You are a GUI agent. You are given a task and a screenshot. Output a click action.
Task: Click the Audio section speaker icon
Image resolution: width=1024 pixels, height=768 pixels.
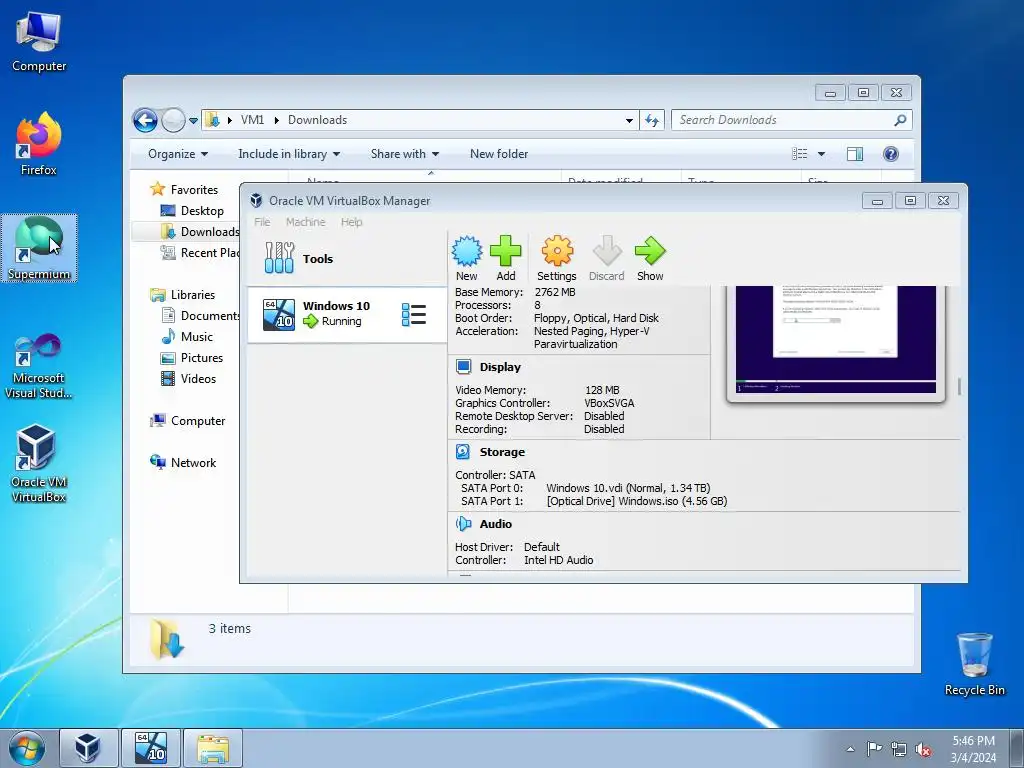point(464,524)
